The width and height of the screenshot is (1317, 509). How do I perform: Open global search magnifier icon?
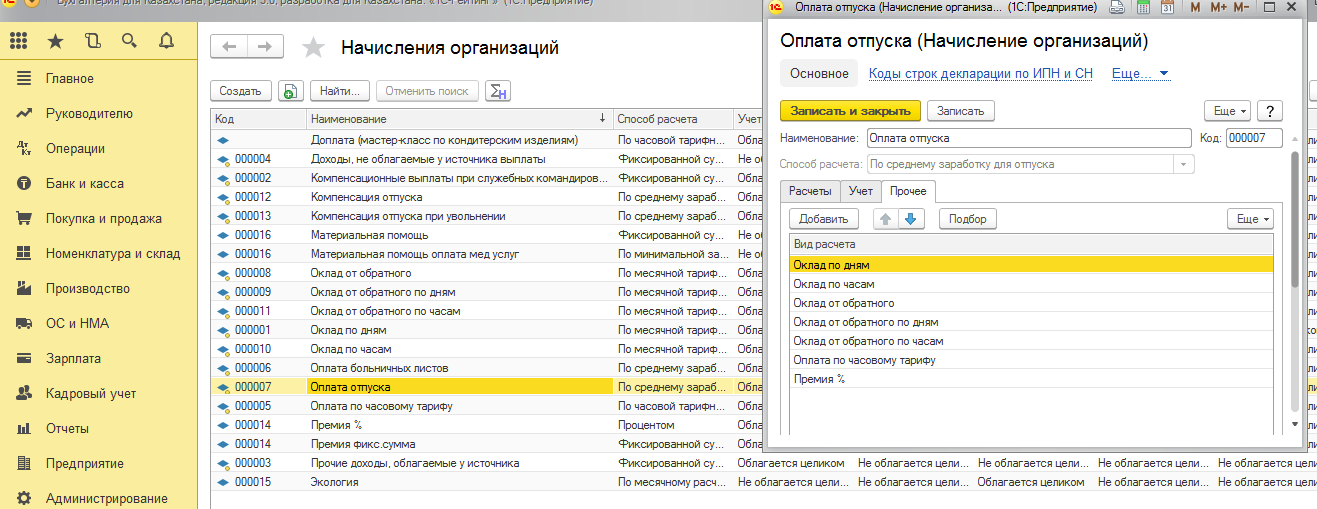tap(129, 41)
